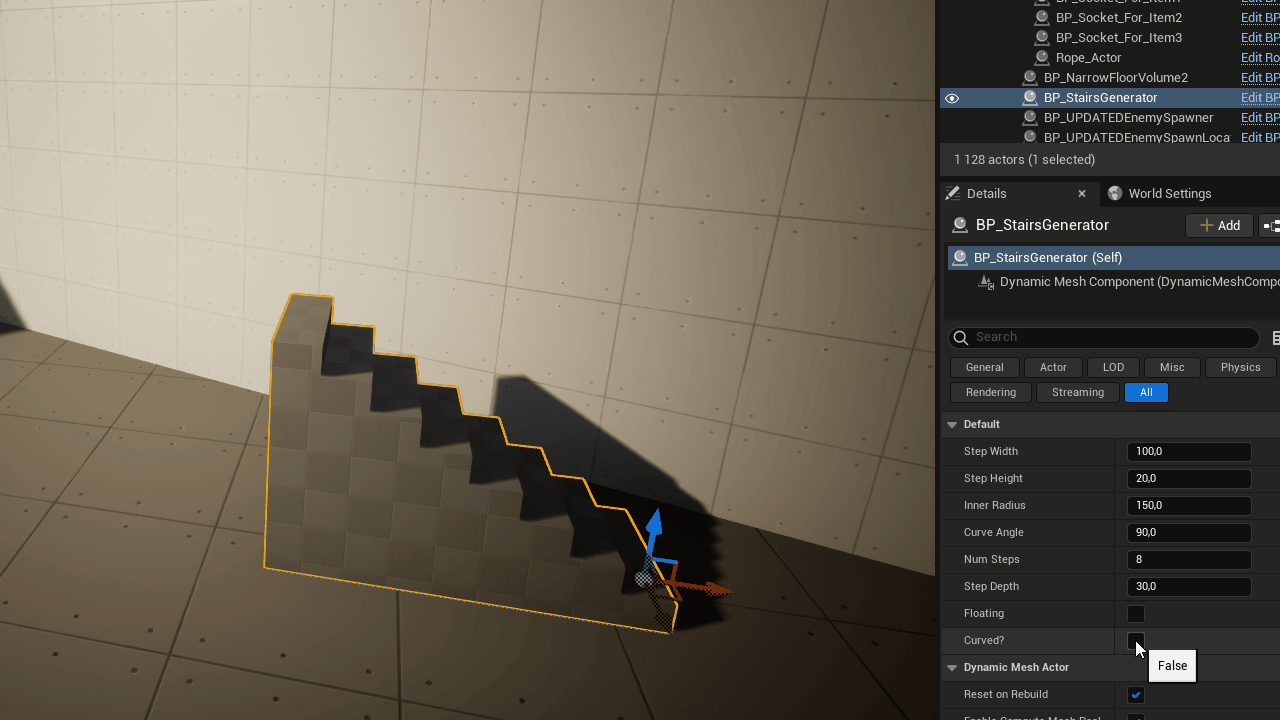Click the hierarchy button next to Add

coord(1270,226)
